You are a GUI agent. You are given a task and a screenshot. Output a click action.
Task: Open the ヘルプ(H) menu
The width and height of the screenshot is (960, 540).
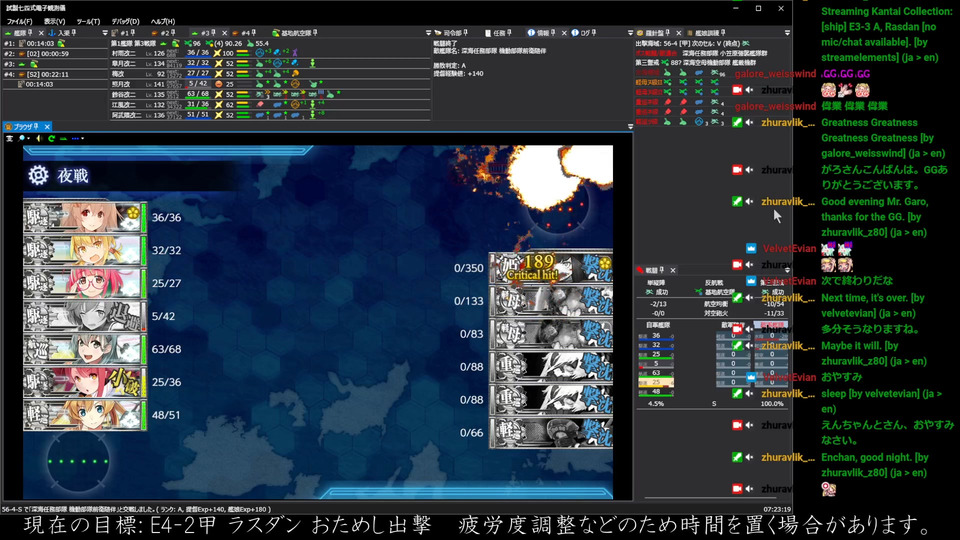point(162,21)
